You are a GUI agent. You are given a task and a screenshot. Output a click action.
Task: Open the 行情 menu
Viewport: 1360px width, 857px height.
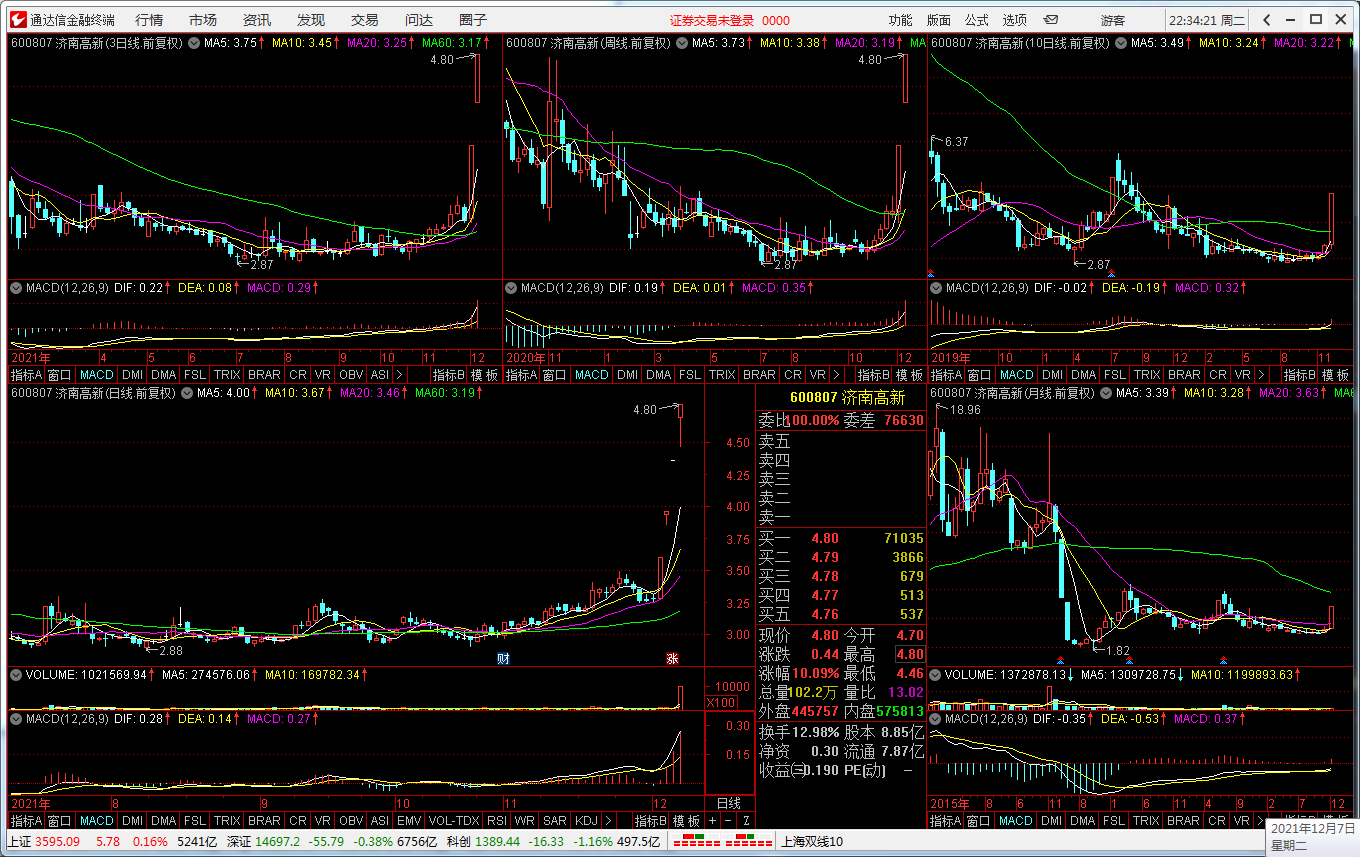point(149,20)
